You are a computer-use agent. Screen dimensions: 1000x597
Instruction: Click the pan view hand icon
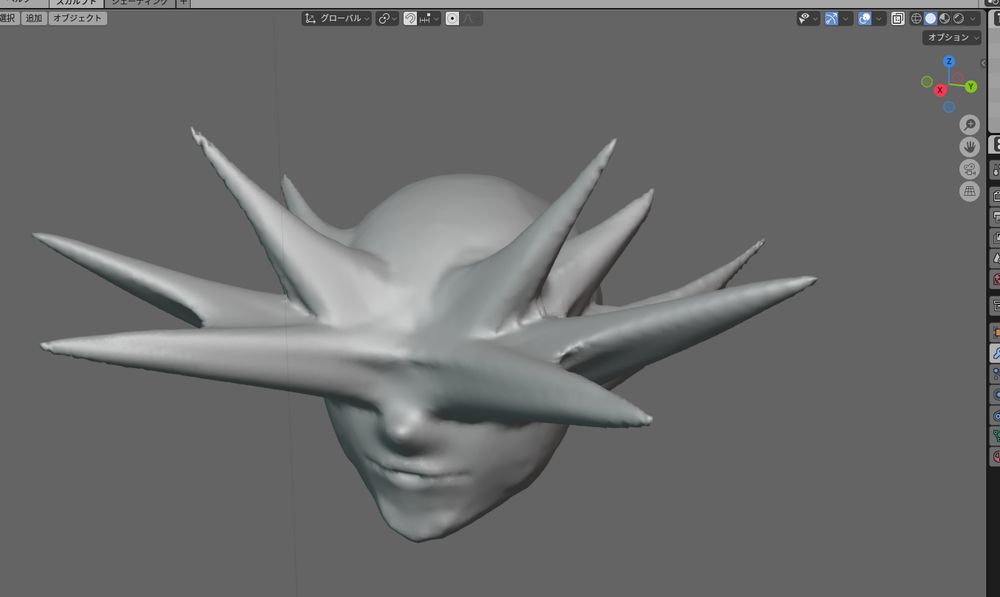coord(969,147)
